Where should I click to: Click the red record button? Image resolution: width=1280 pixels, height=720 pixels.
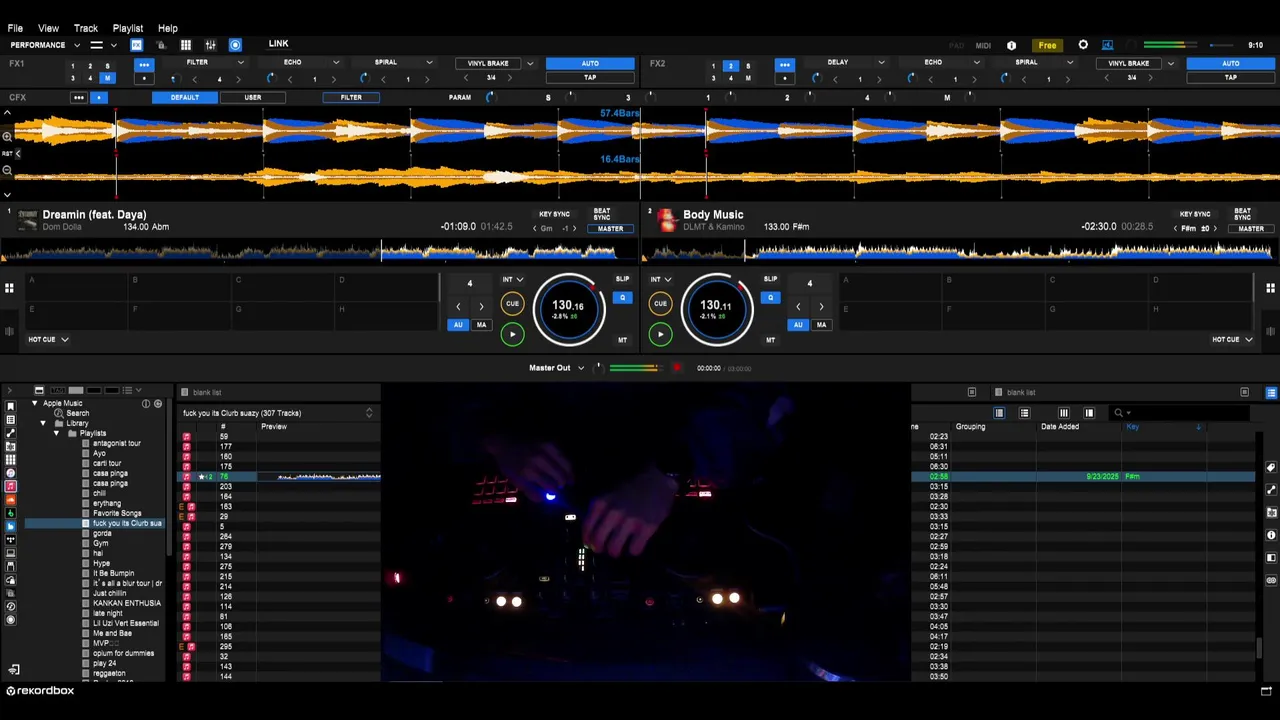click(x=677, y=368)
